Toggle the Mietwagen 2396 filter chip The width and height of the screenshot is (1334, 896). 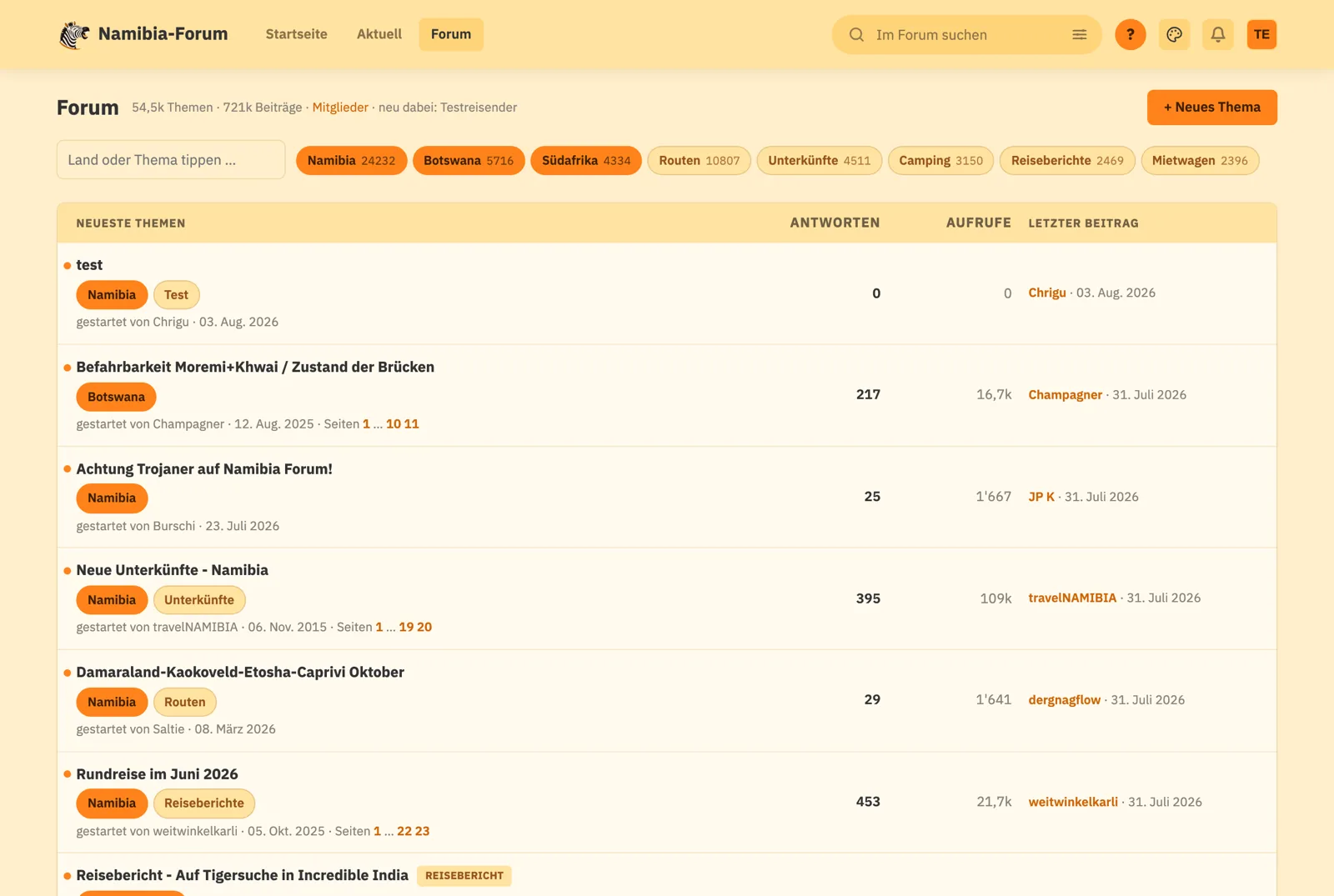[x=1200, y=161]
